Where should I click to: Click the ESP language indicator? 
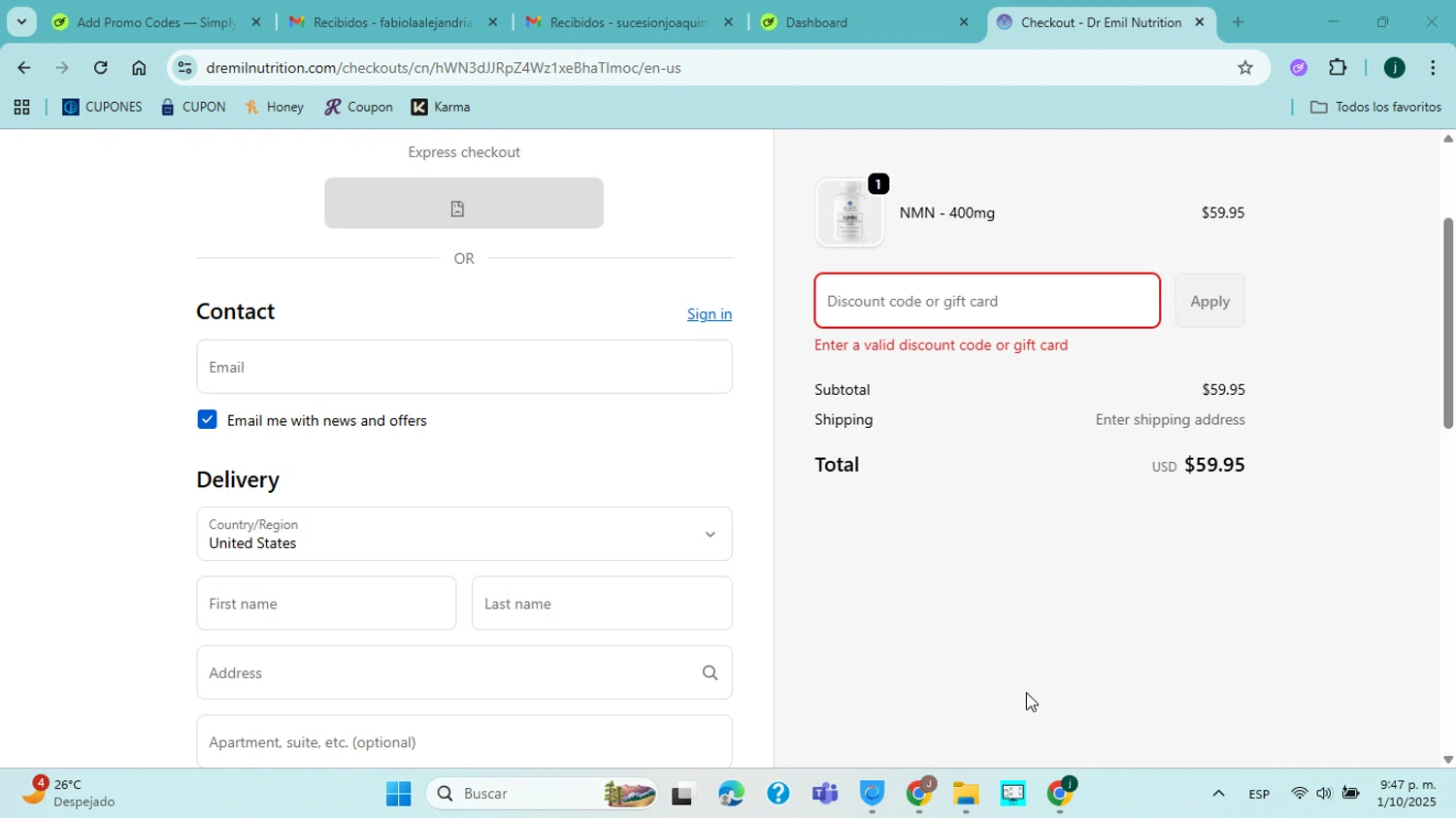1259,794
